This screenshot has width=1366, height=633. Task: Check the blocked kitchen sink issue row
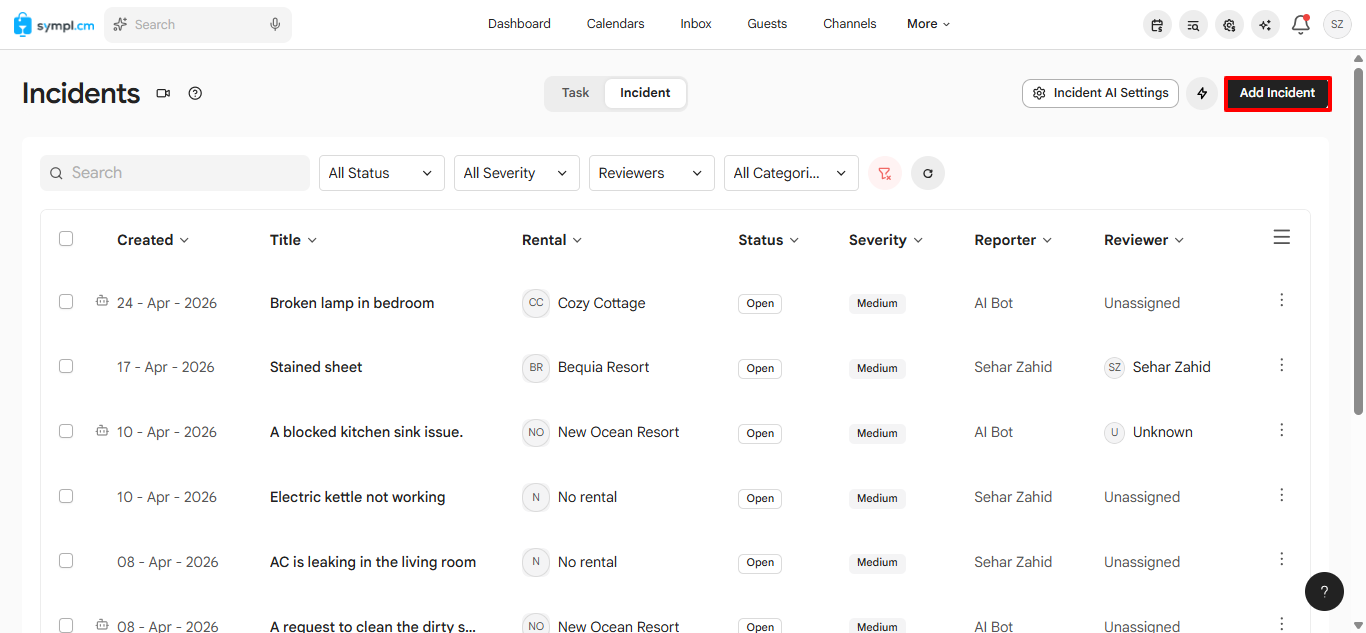66,431
